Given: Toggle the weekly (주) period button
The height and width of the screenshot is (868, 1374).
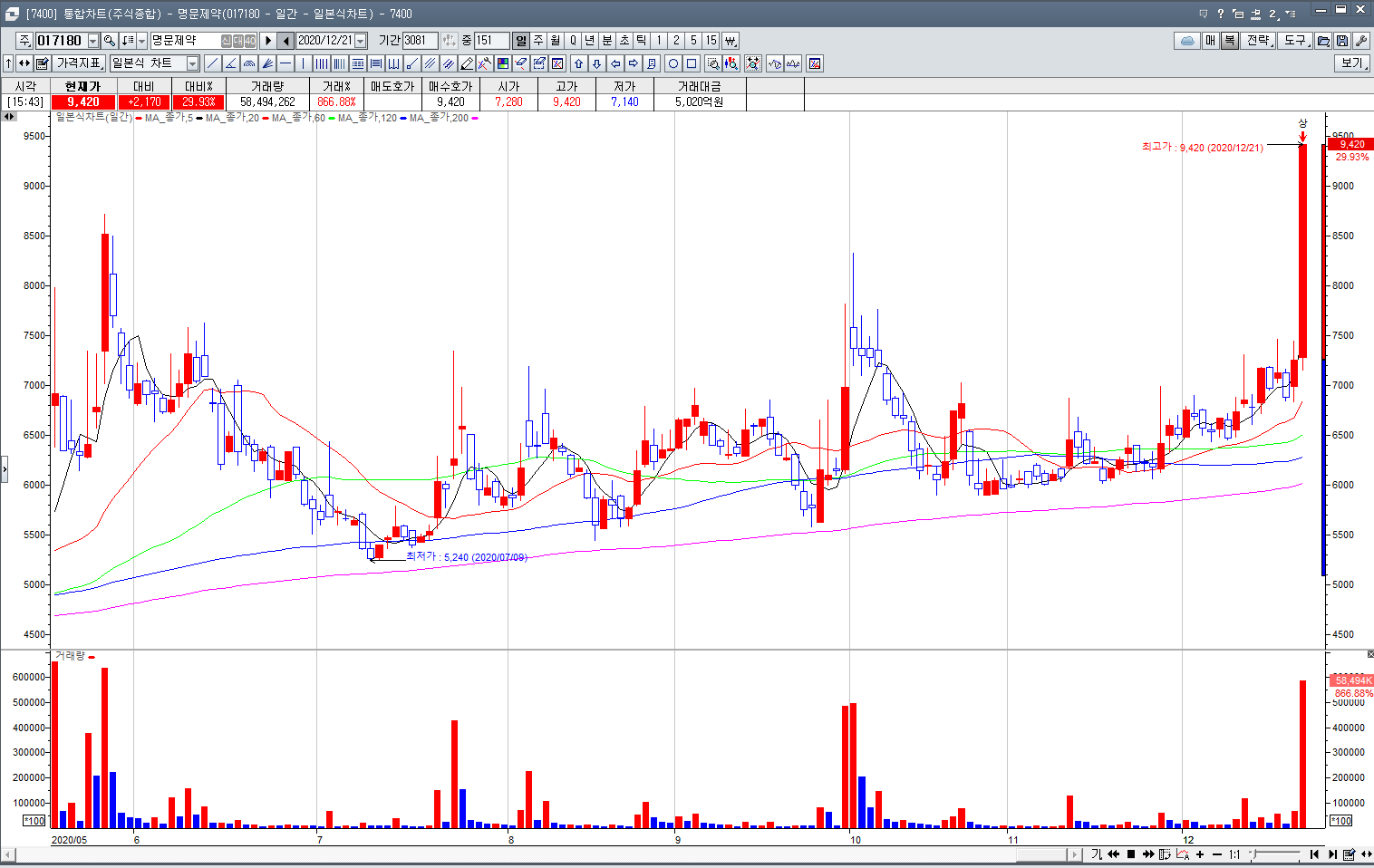Looking at the screenshot, I should pos(538,41).
